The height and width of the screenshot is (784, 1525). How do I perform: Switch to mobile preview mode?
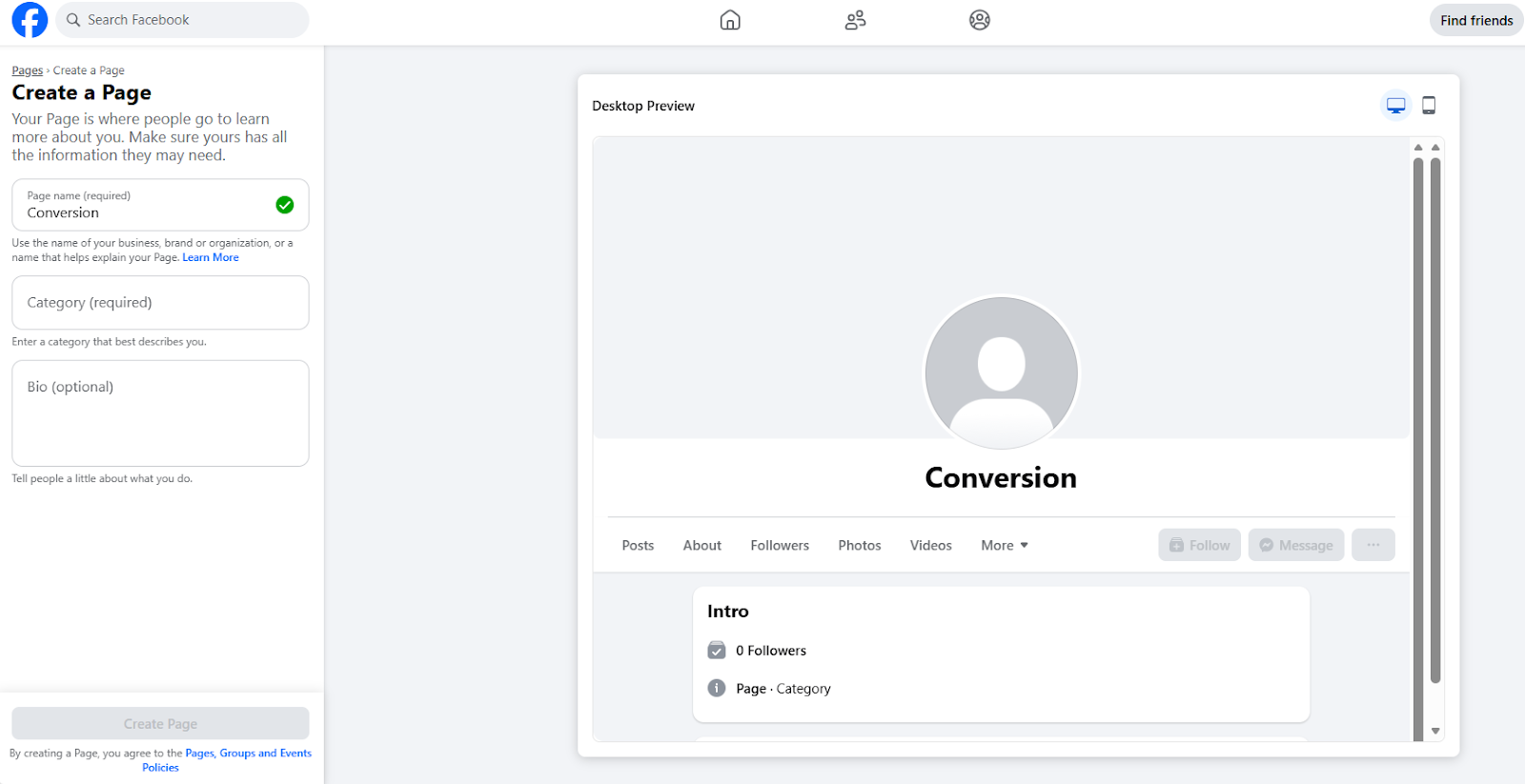click(1428, 106)
